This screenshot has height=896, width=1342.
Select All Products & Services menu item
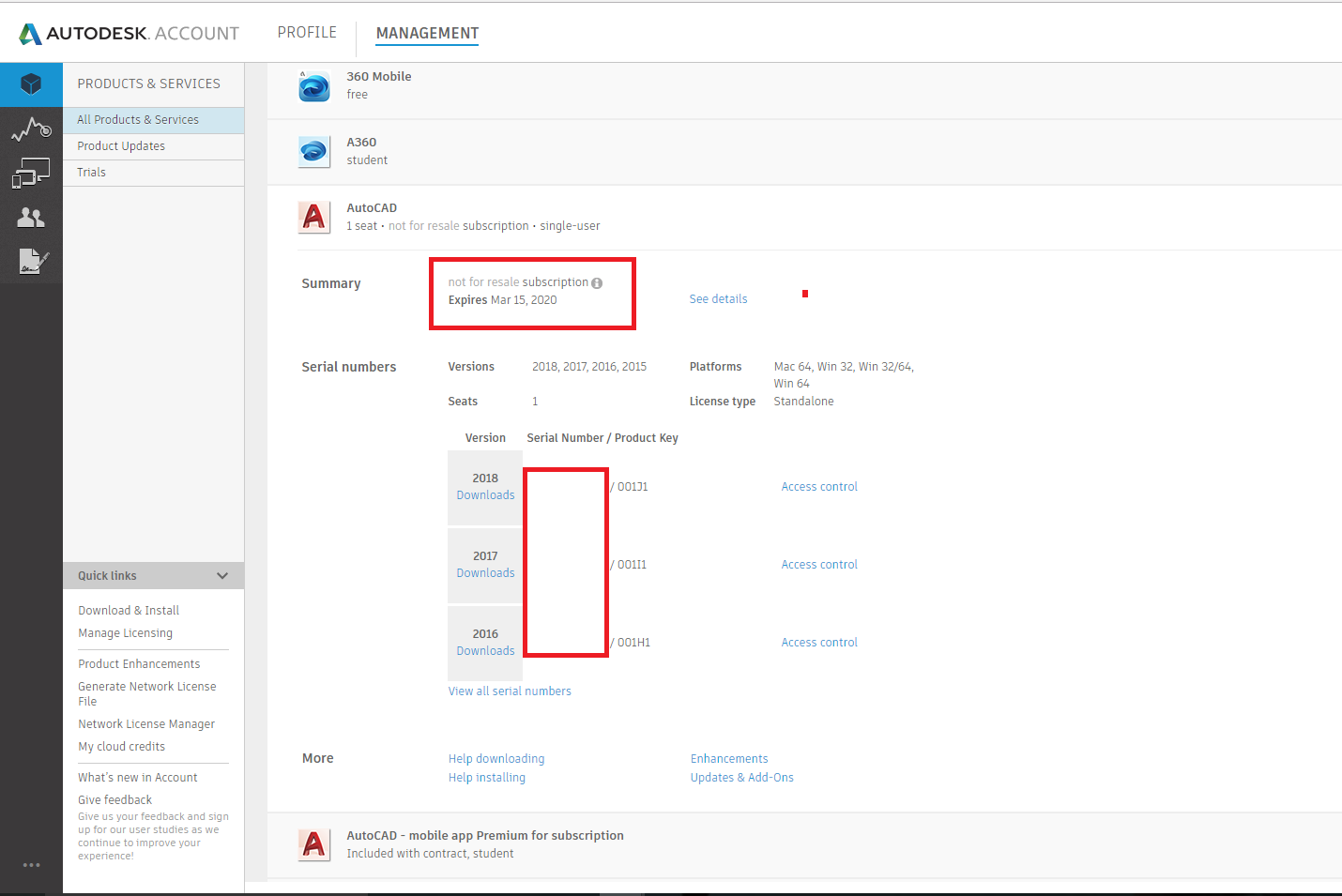154,120
